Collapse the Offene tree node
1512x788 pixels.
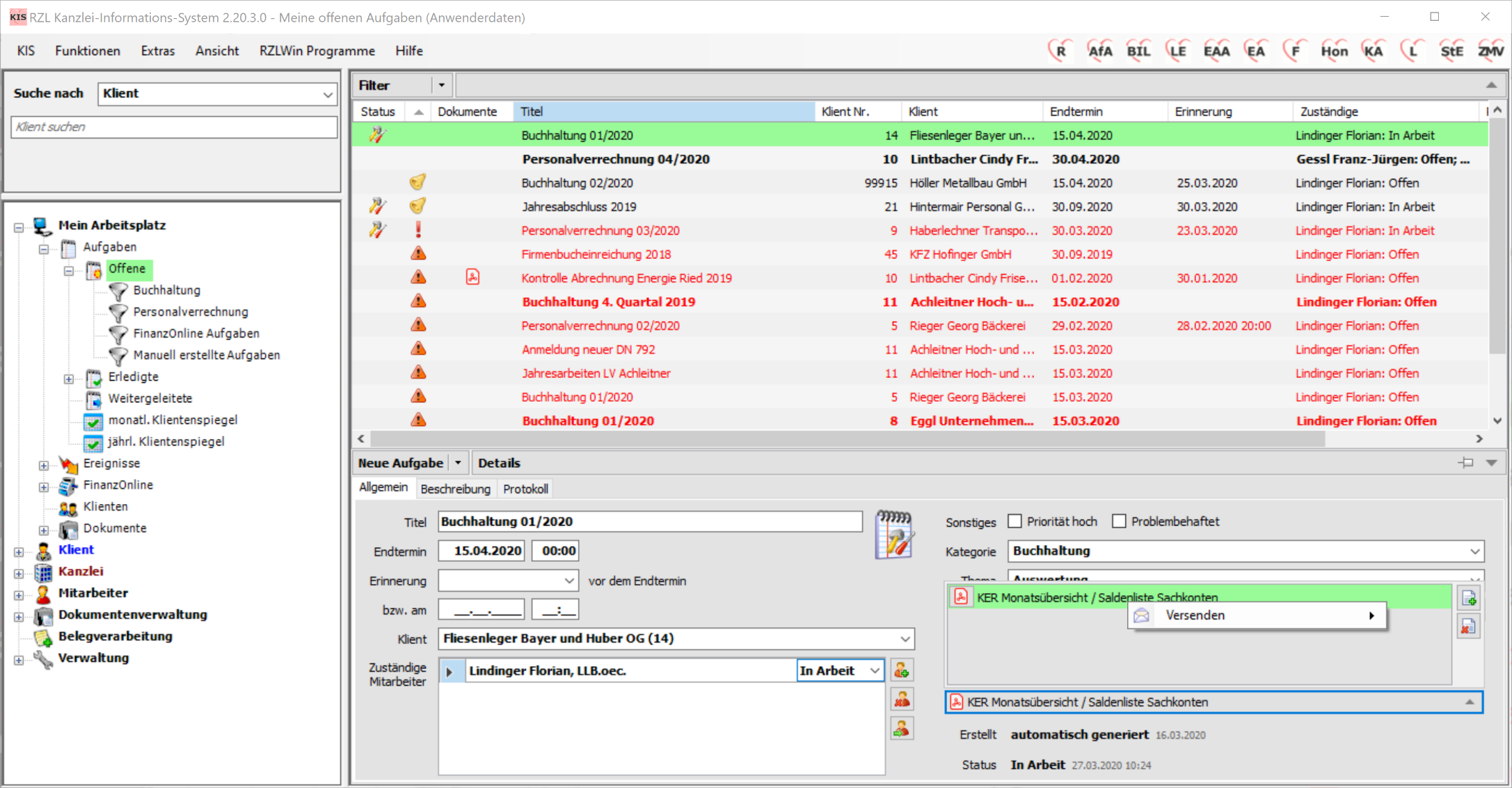(x=69, y=270)
